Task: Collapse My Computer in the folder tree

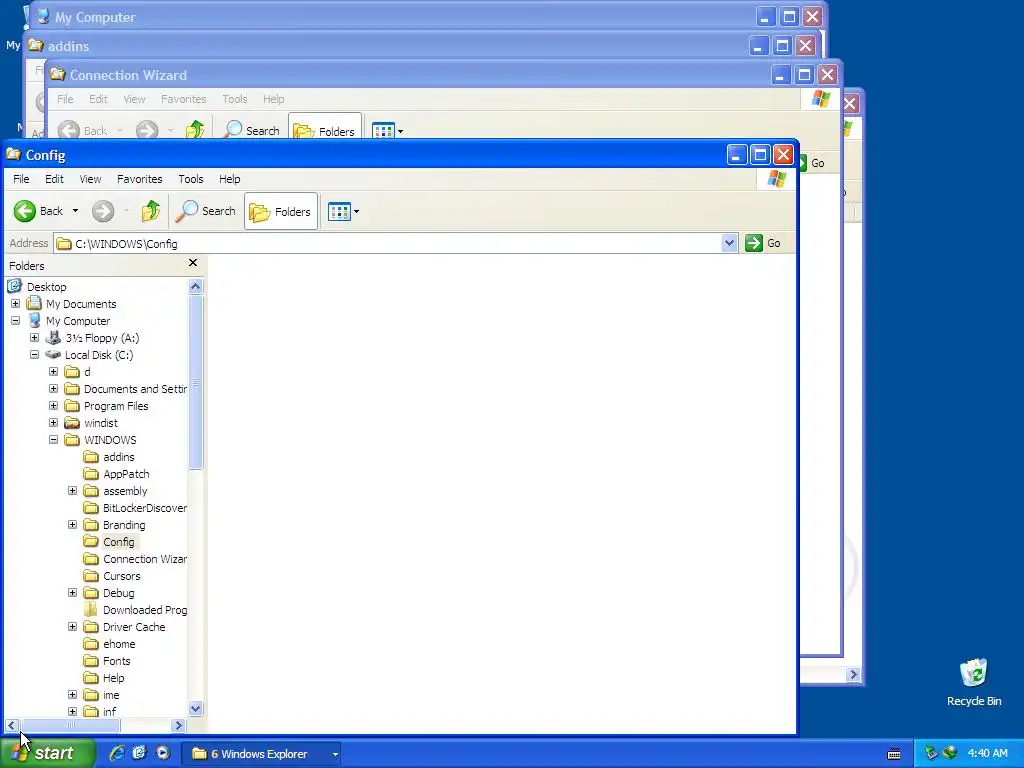Action: (16, 321)
